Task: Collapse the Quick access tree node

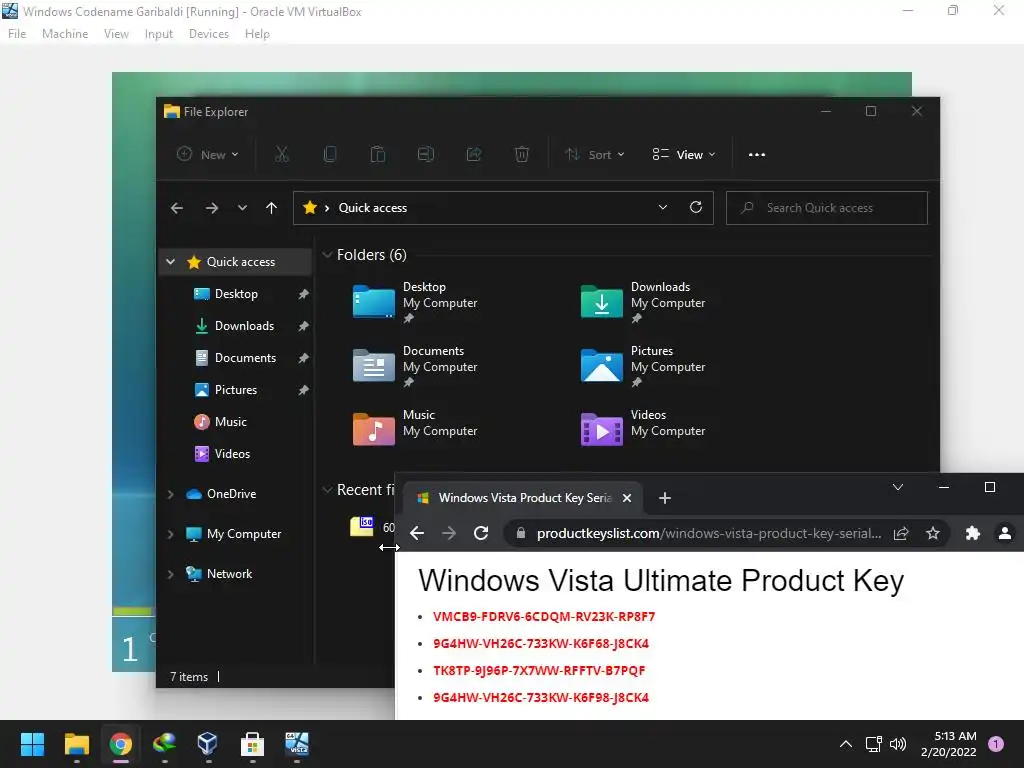Action: (170, 261)
